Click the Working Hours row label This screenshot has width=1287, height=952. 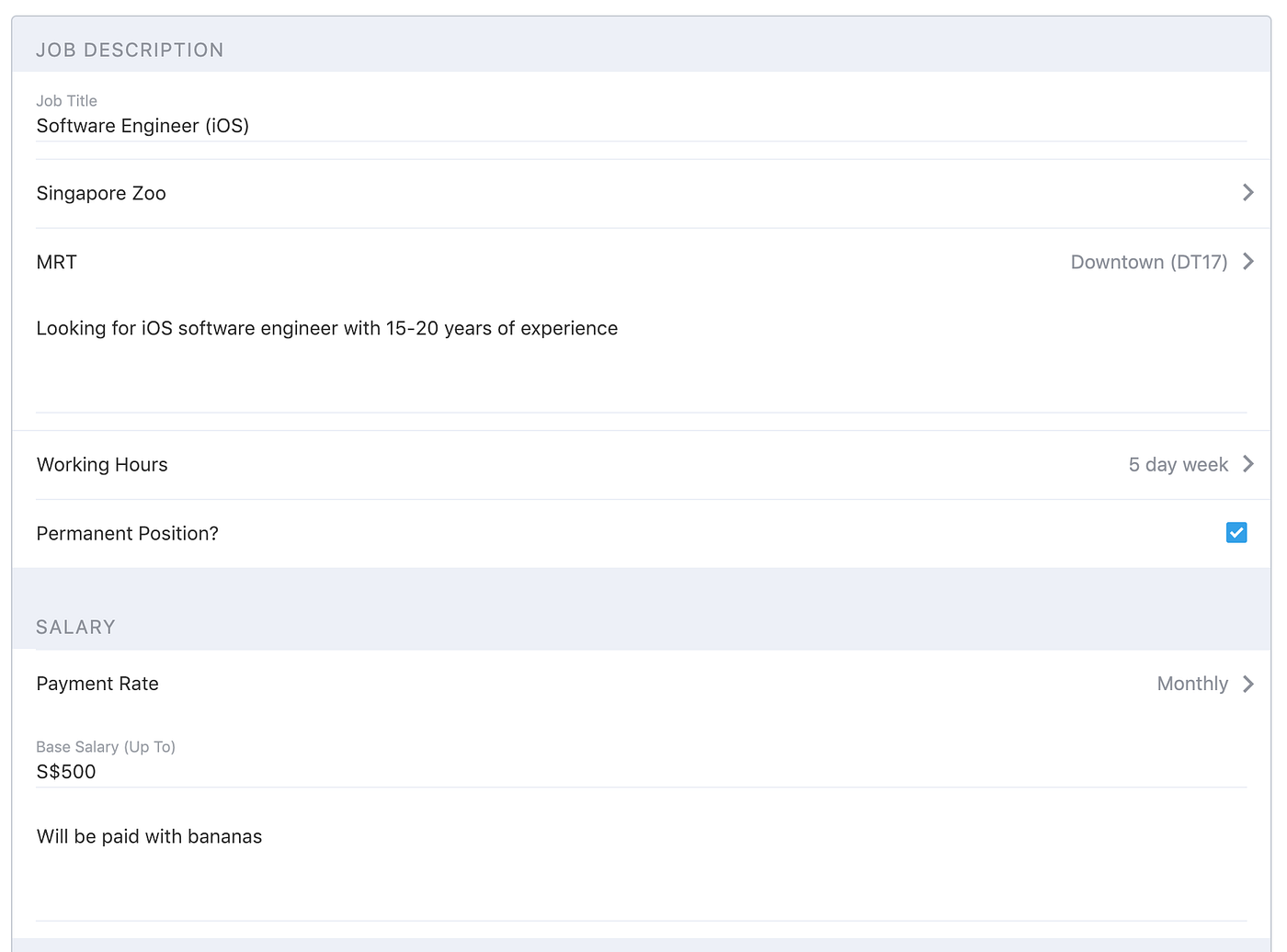click(102, 464)
